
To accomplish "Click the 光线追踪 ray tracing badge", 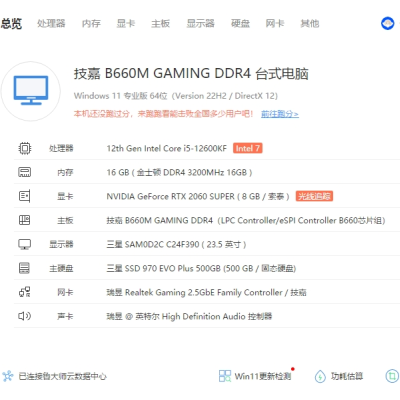I will click(314, 196).
